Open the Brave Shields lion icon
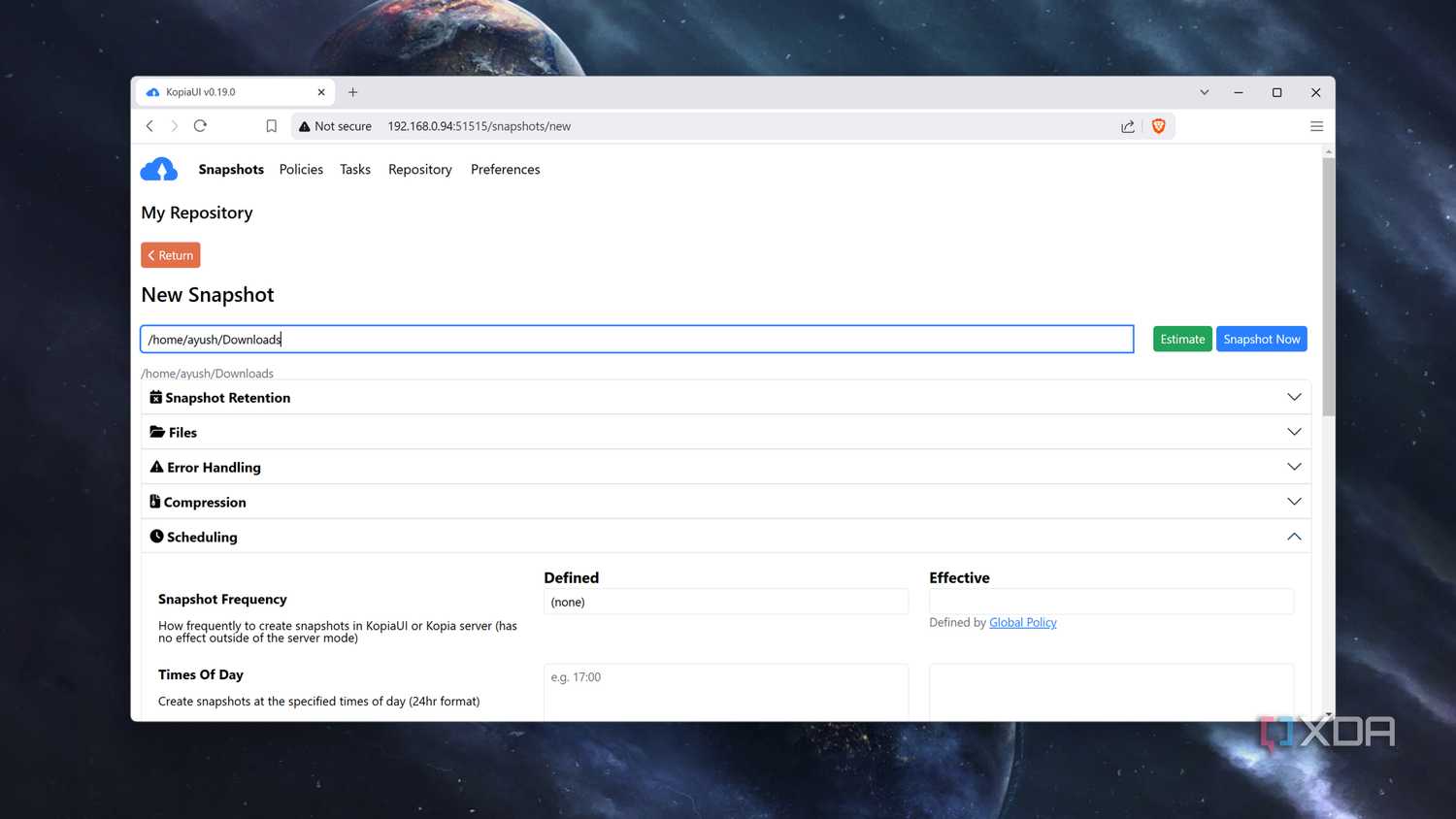The width and height of the screenshot is (1456, 819). click(1158, 126)
